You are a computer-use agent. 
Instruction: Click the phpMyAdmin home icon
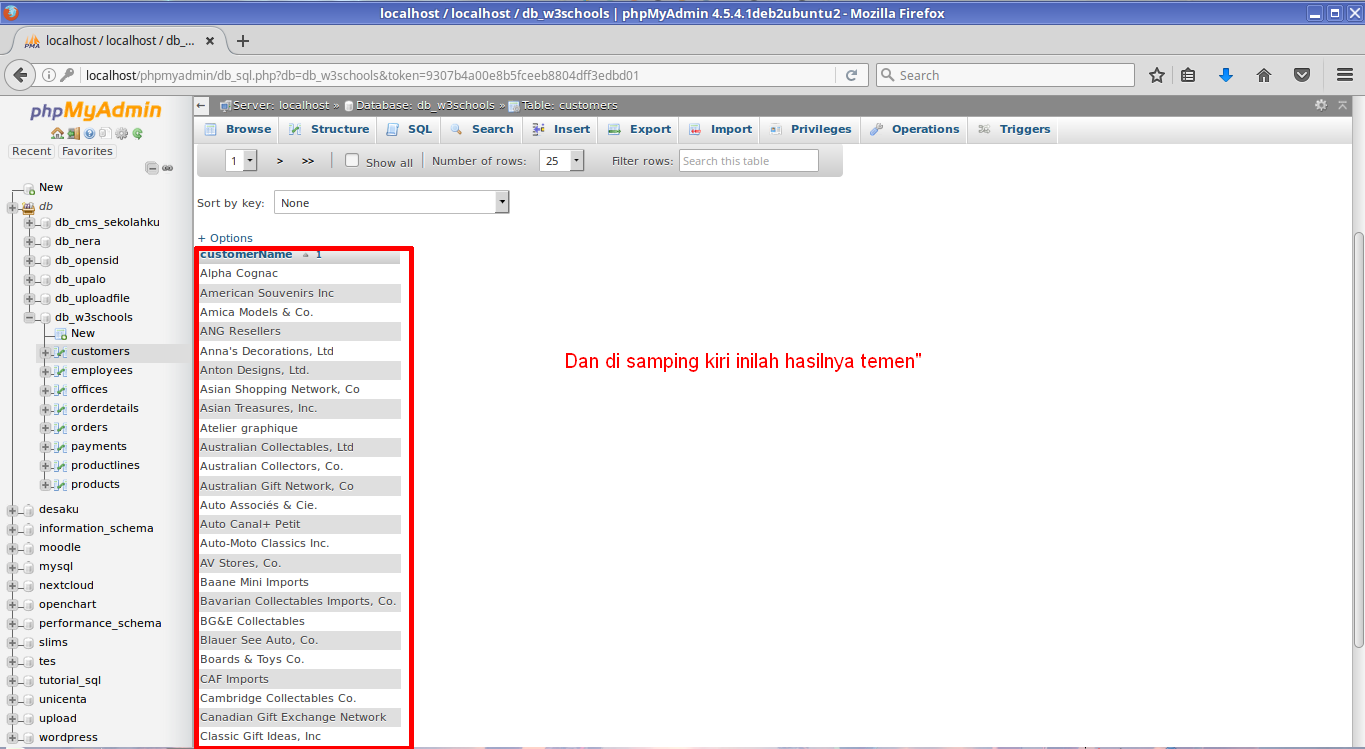tap(57, 133)
